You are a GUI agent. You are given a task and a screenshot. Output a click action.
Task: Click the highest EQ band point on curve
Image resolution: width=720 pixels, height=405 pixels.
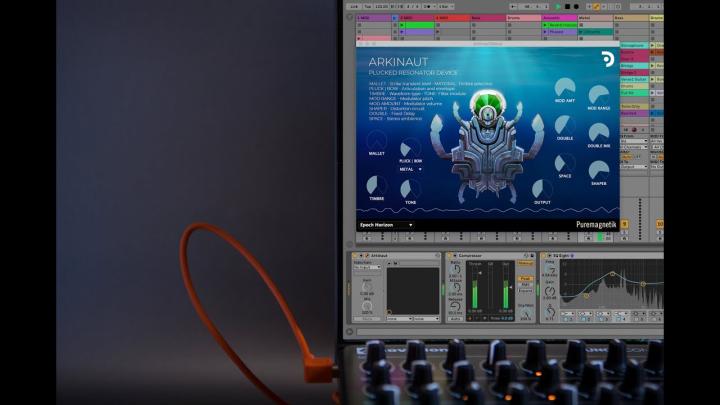point(612,274)
